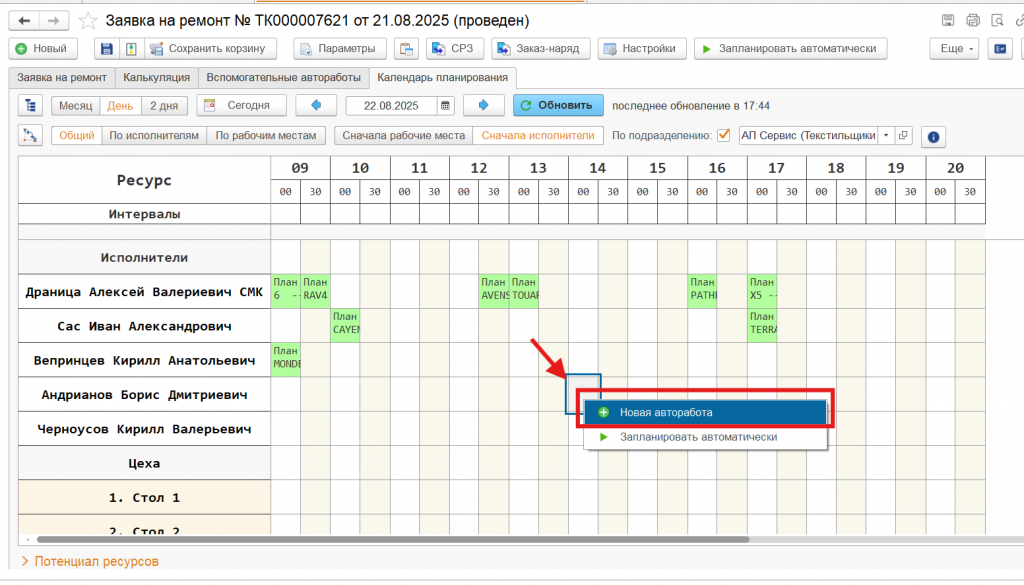Go to next day with right arrow

[483, 105]
